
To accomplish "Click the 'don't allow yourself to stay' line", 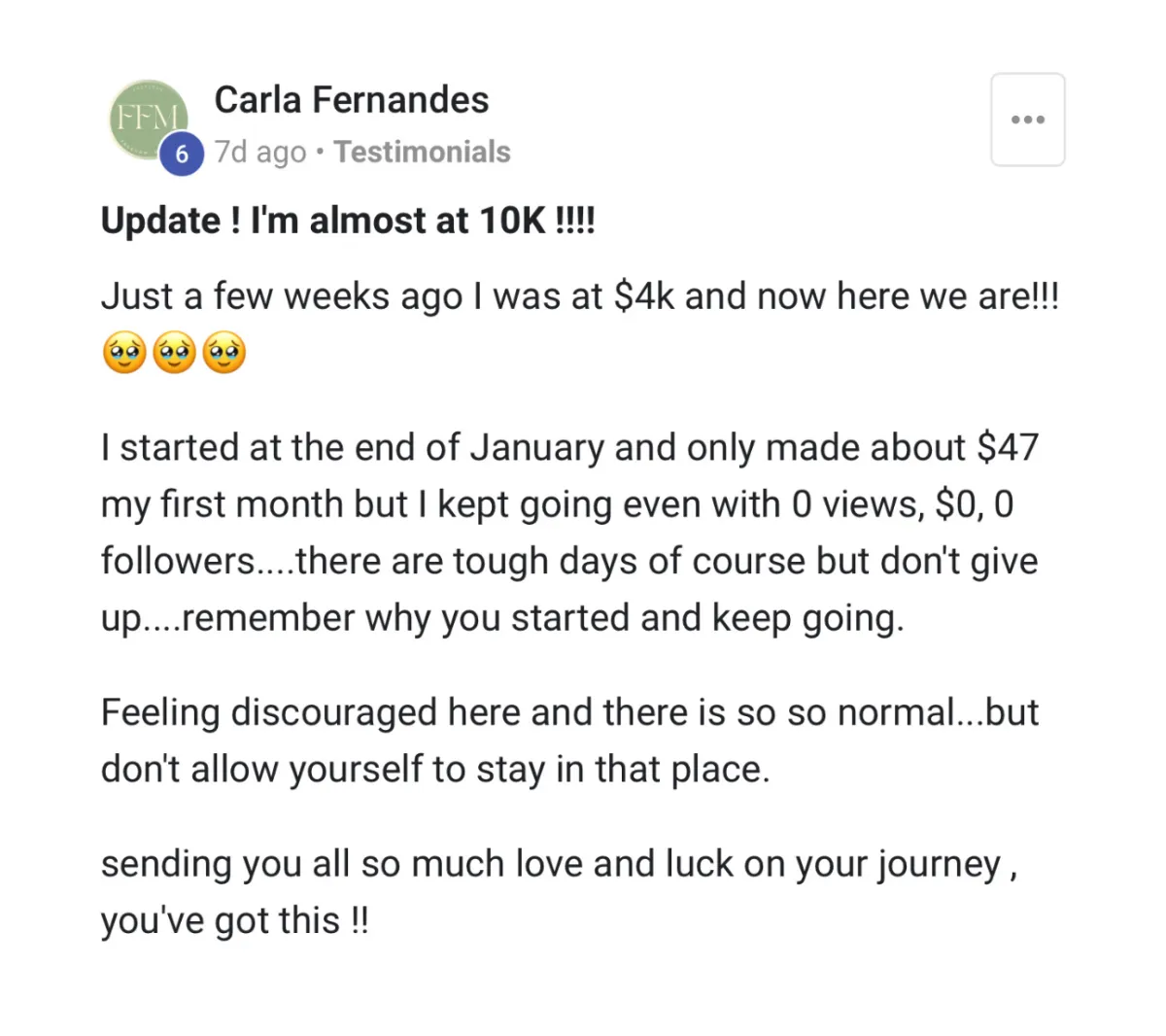I will tap(435, 770).
